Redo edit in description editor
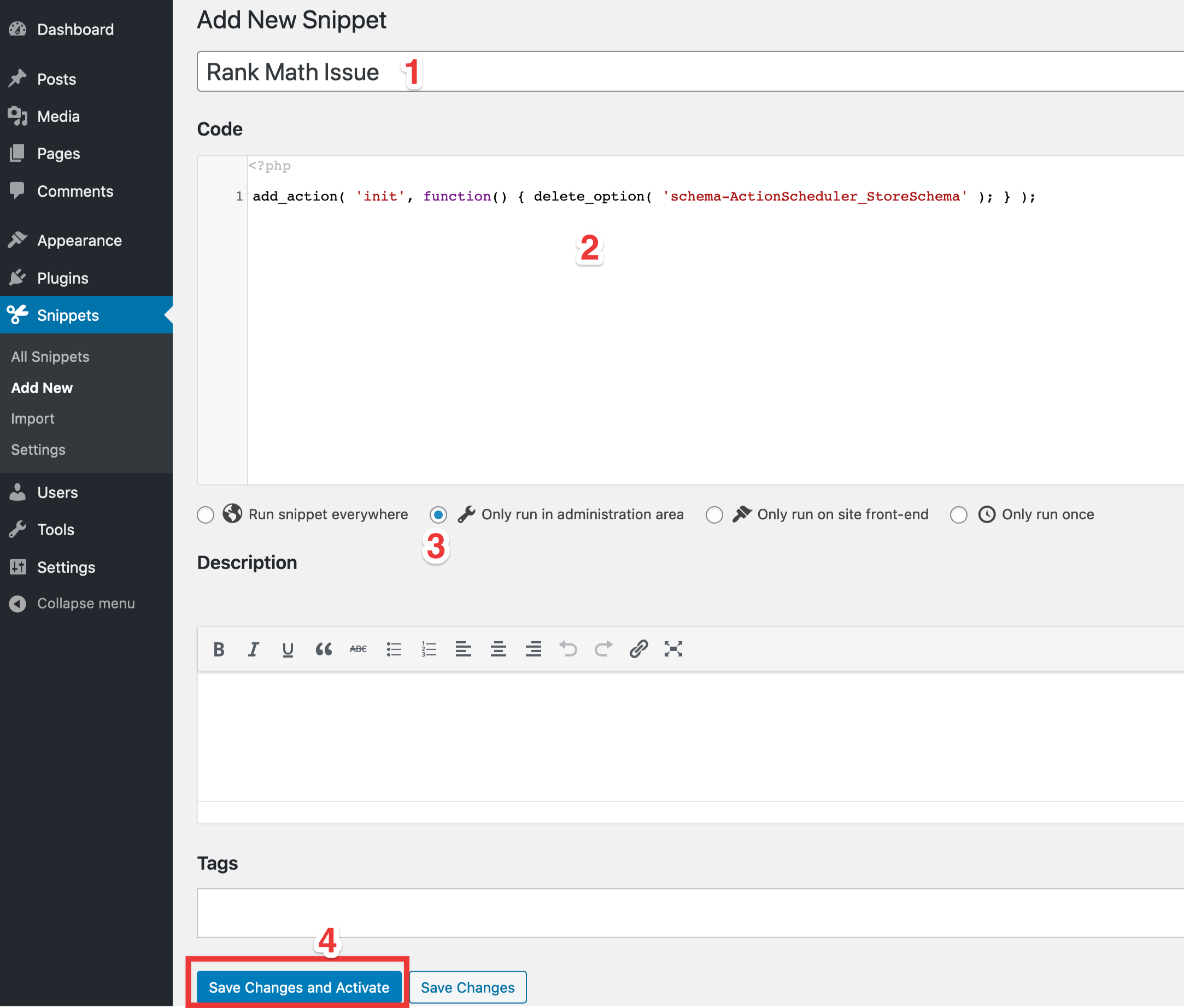 pyautogui.click(x=603, y=649)
